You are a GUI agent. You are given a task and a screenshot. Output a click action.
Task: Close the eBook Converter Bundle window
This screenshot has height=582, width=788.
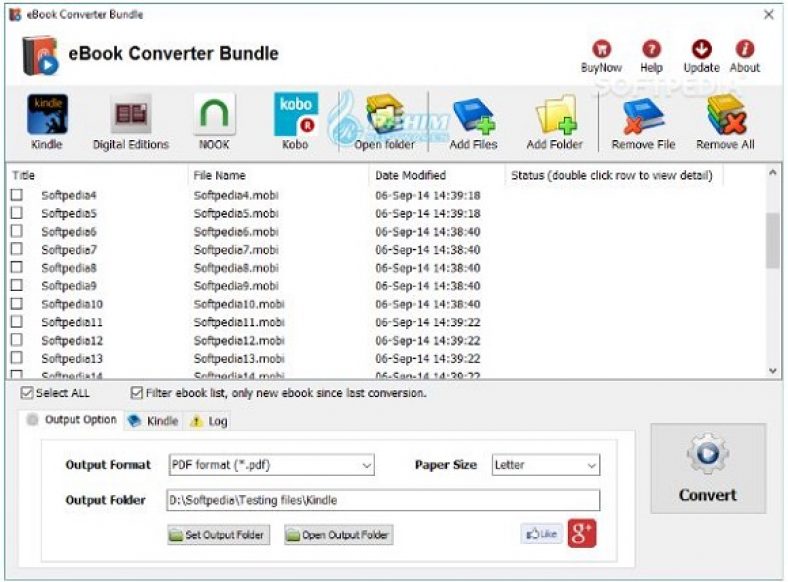pyautogui.click(x=769, y=15)
